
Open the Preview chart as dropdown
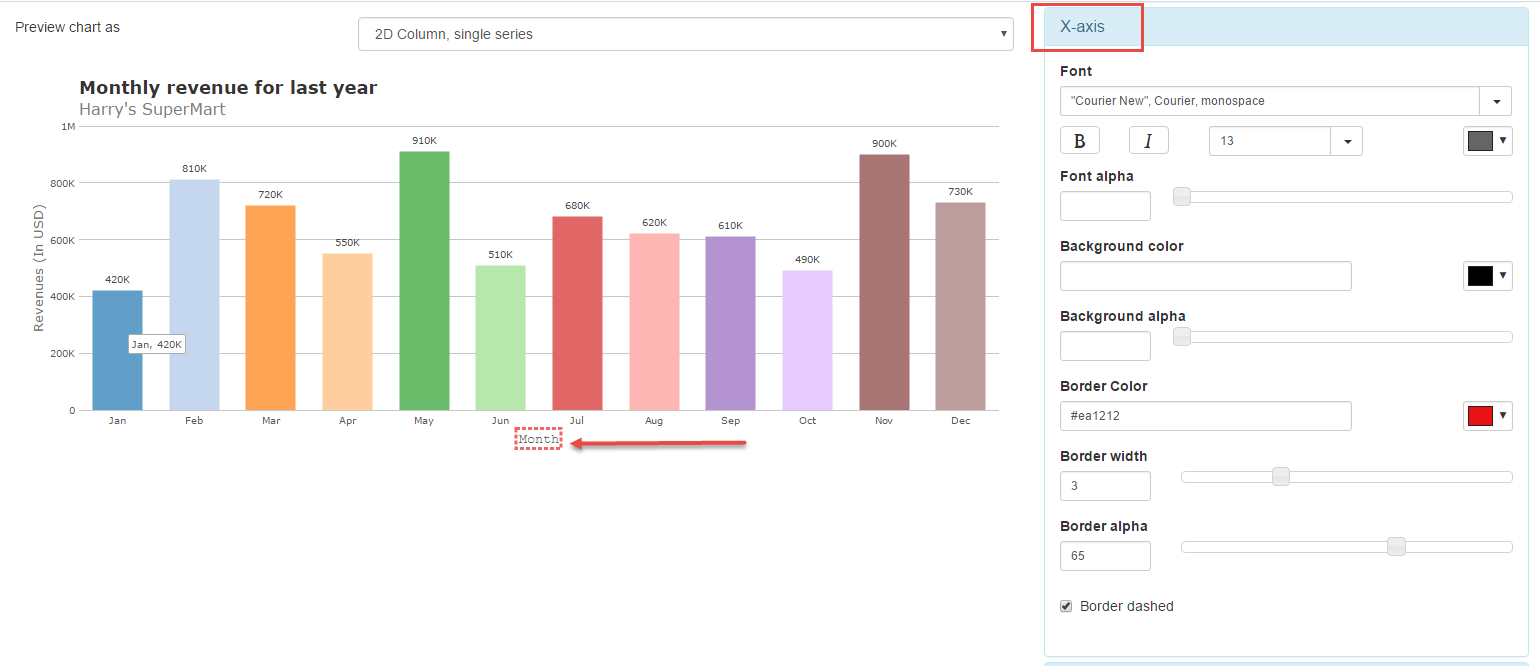click(685, 34)
